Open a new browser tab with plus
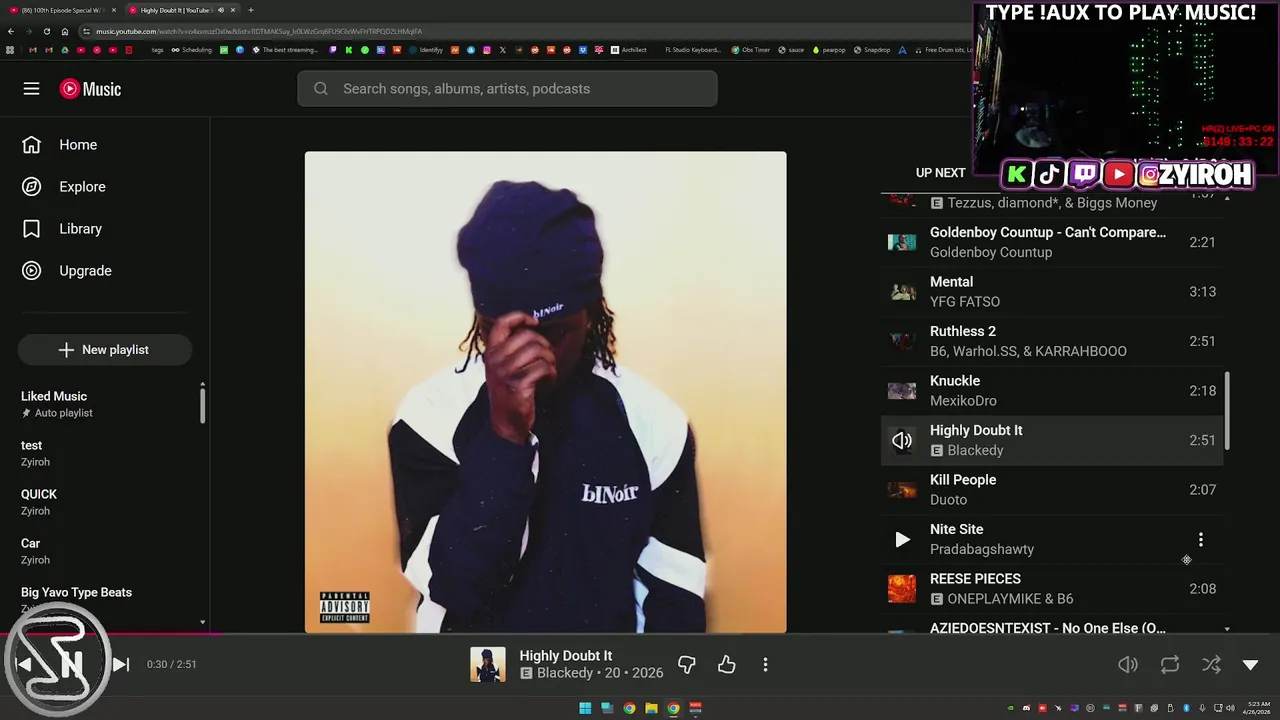Viewport: 1280px width, 720px height. [x=250, y=10]
